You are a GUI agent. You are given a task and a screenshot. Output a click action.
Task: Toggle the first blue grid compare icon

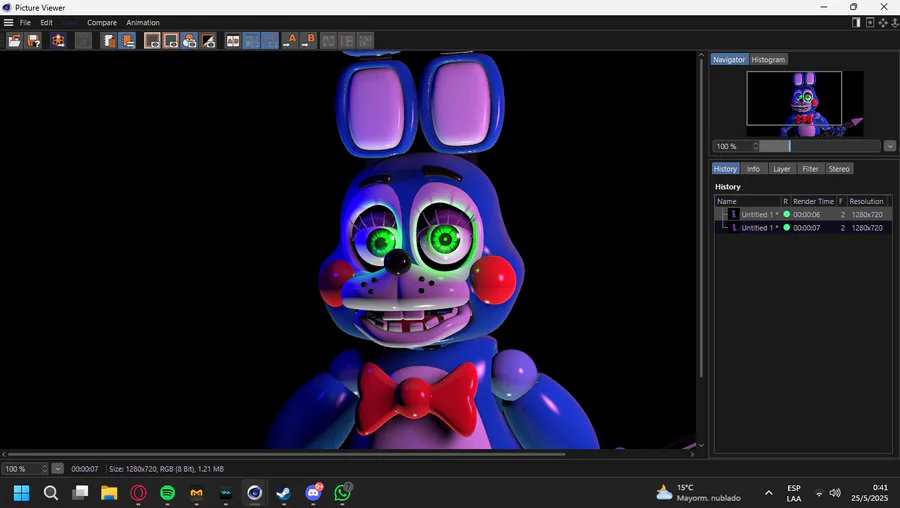(x=251, y=41)
